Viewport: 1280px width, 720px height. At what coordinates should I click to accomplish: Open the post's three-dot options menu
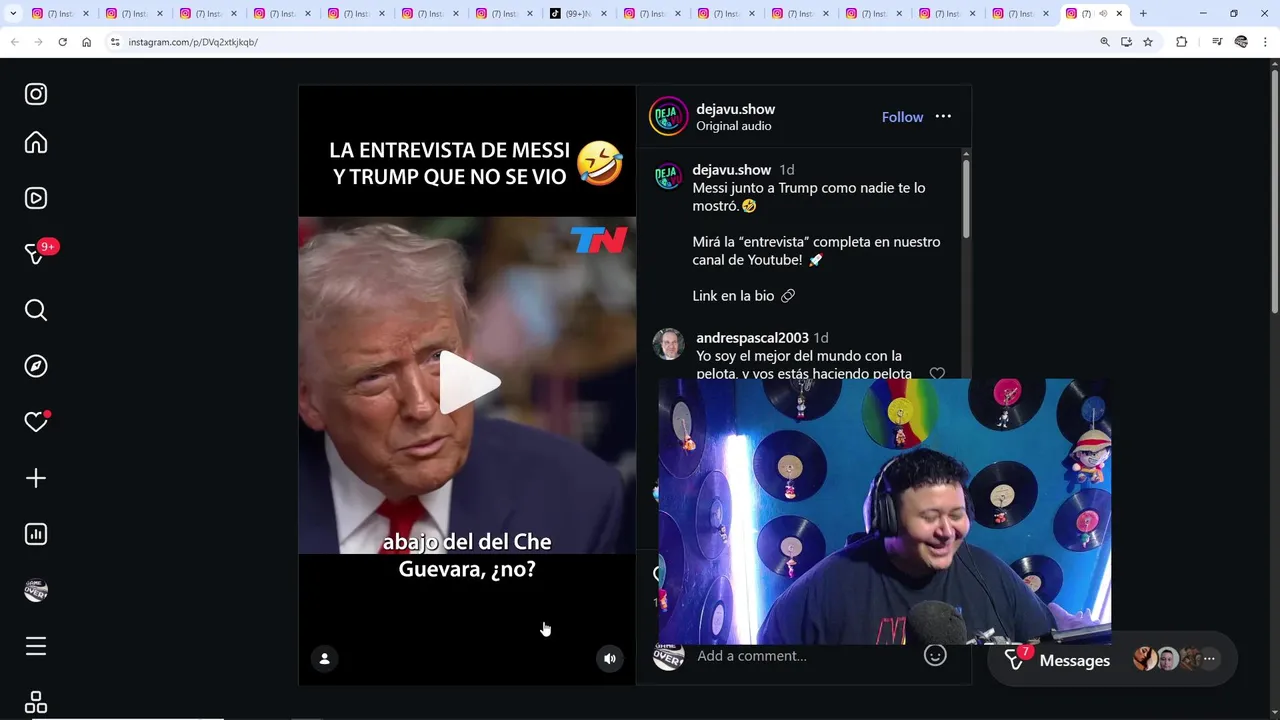point(943,117)
